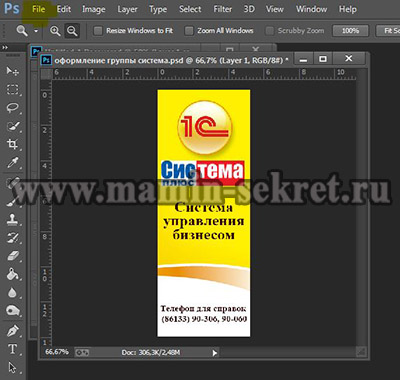This screenshot has height=380, width=400.
Task: Select the Brush tool
Action: click(x=13, y=201)
